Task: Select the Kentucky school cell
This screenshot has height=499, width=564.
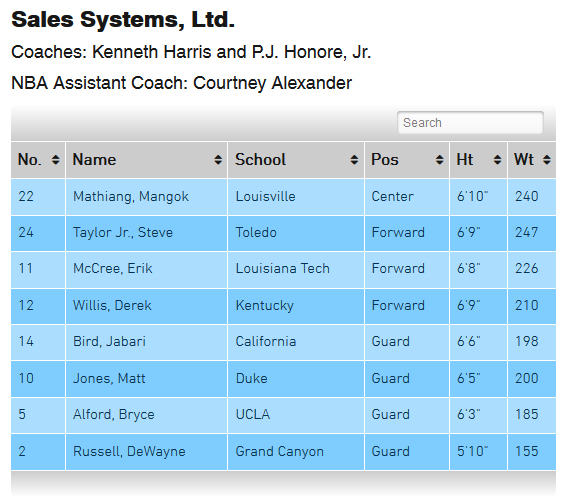Action: [x=296, y=306]
